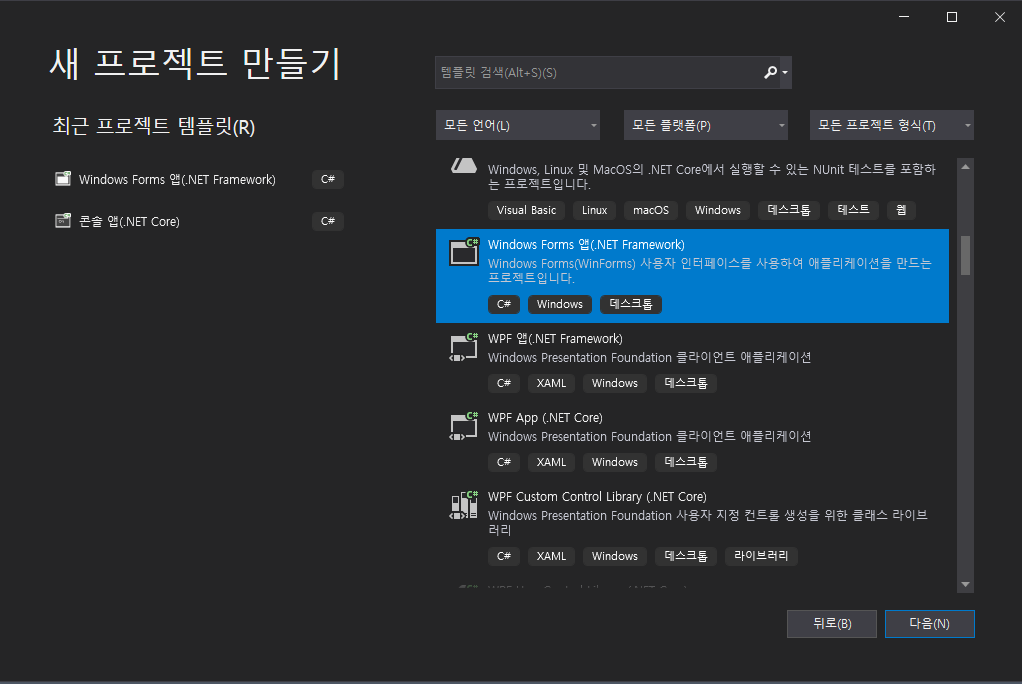Open the 모든 프로젝트 형식 type filter dropdown

pyautogui.click(x=892, y=125)
